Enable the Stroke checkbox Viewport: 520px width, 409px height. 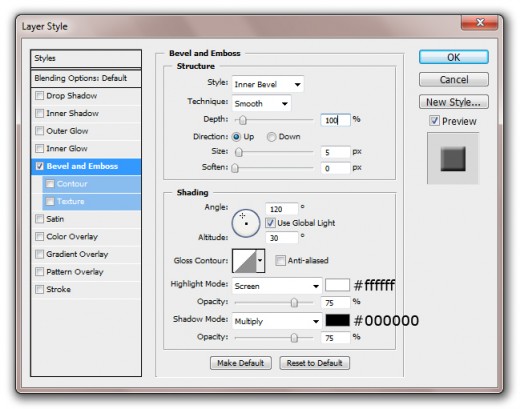pyautogui.click(x=39, y=289)
